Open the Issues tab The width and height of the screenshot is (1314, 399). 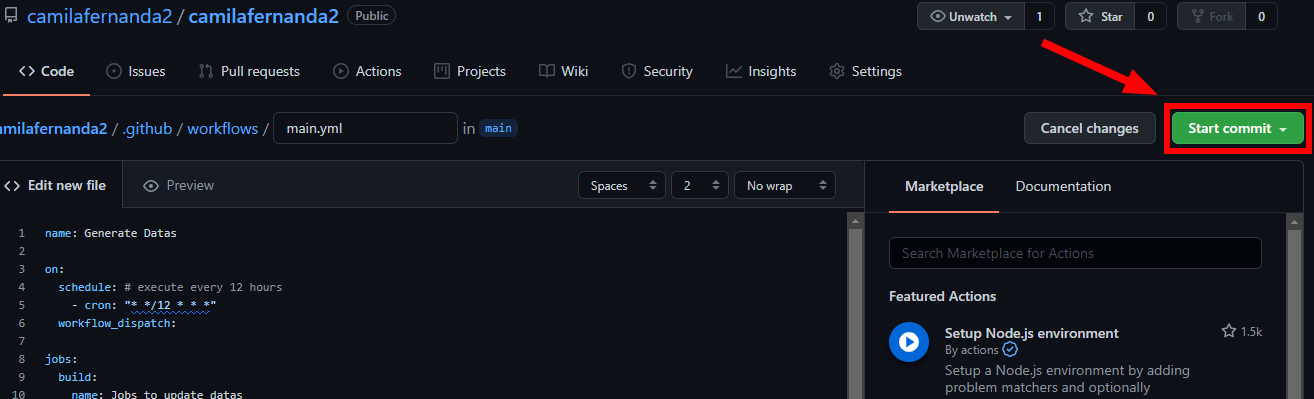coord(135,71)
